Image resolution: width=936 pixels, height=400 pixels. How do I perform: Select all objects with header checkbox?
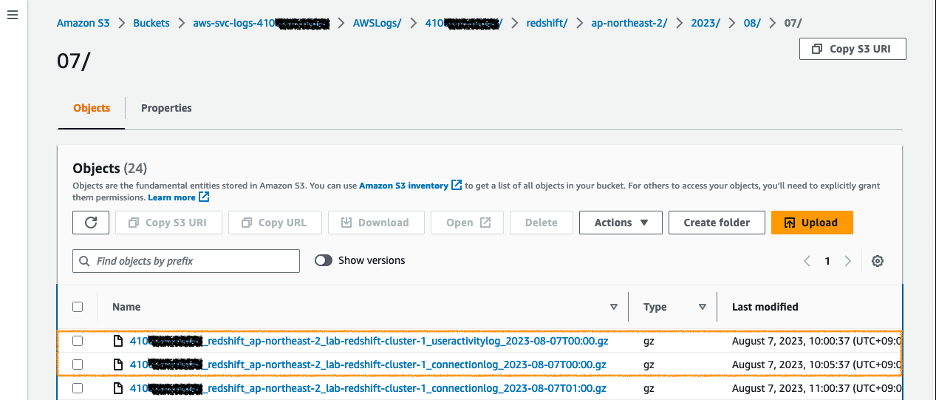[x=78, y=307]
